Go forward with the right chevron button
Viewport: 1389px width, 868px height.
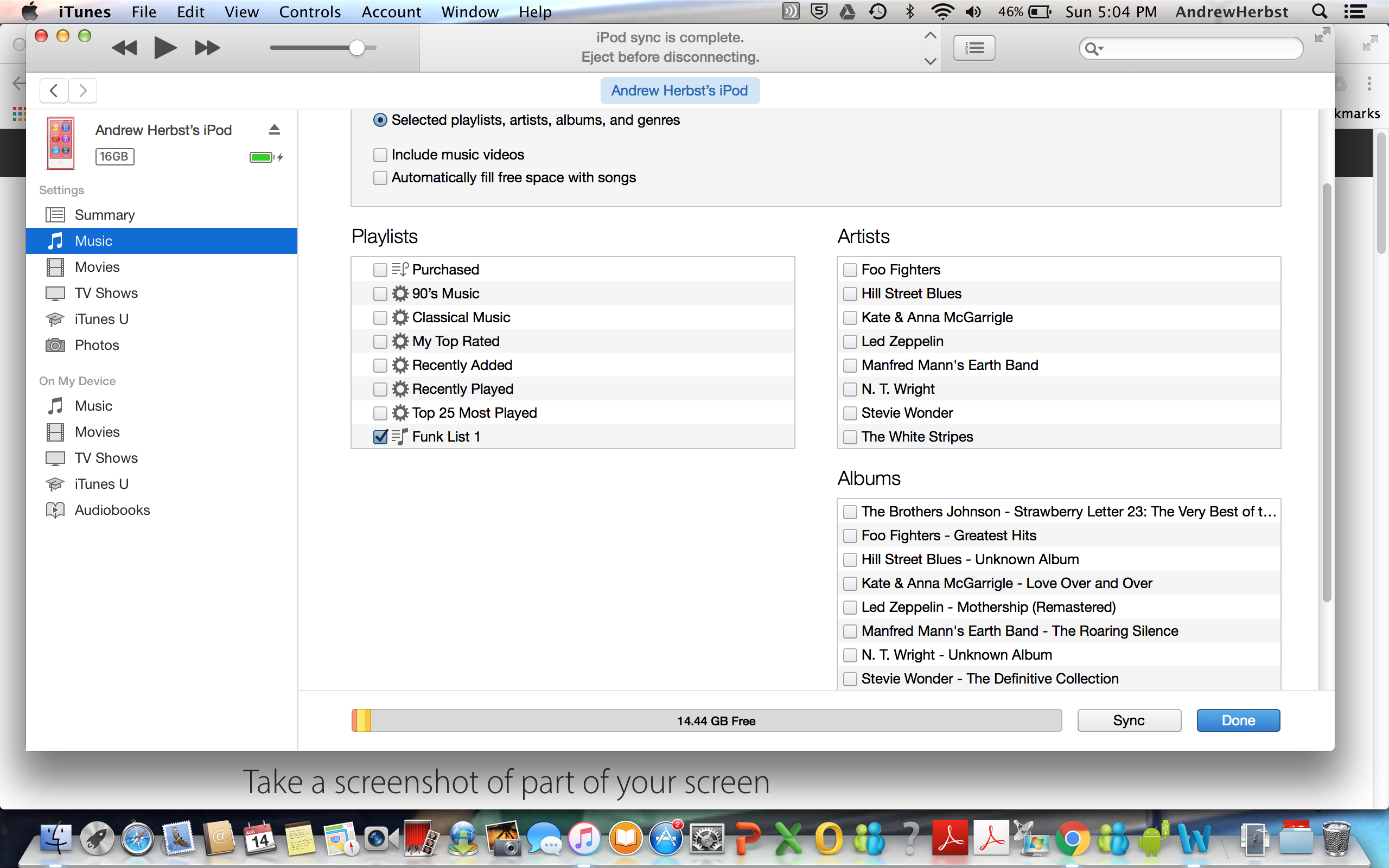point(82,91)
